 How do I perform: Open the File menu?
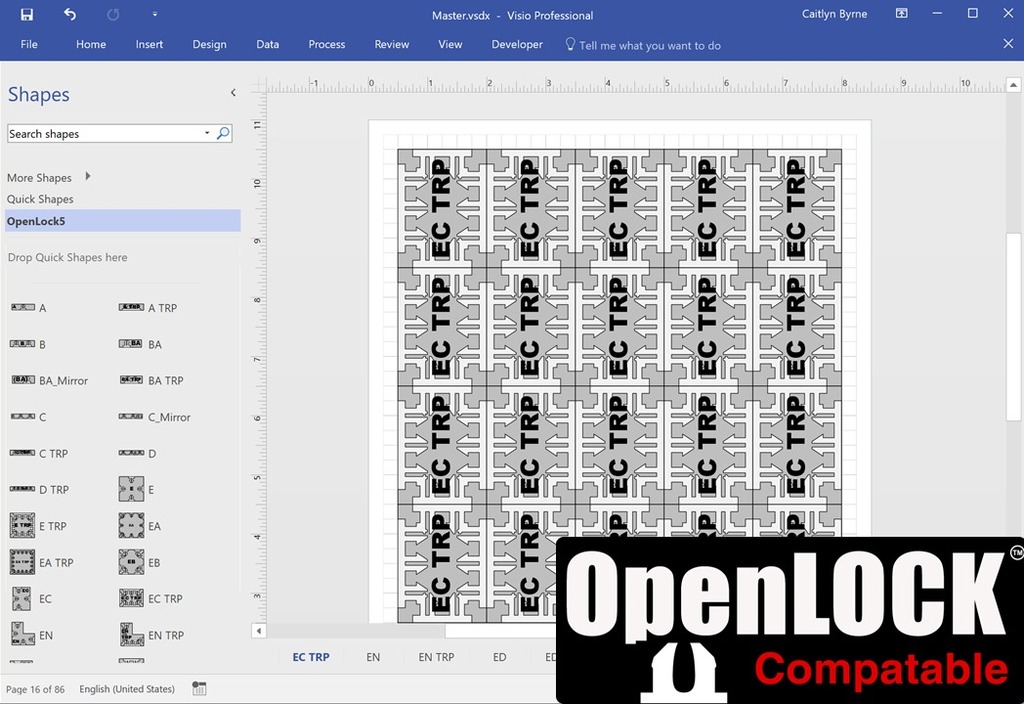pos(29,44)
